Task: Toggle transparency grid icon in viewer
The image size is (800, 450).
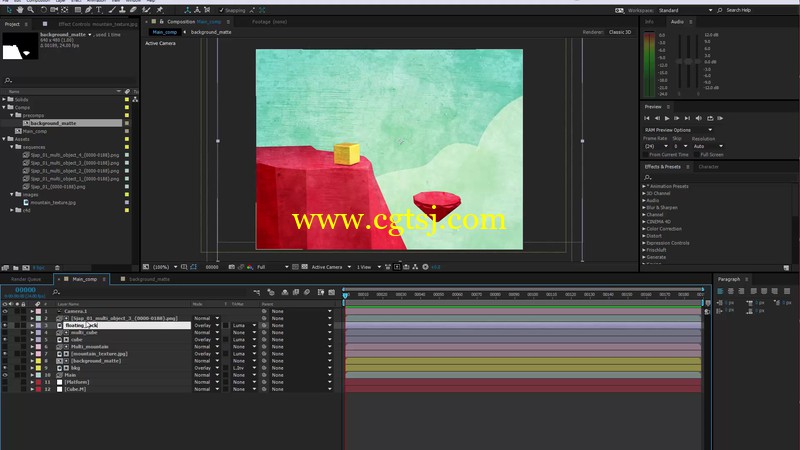Action: (305, 266)
